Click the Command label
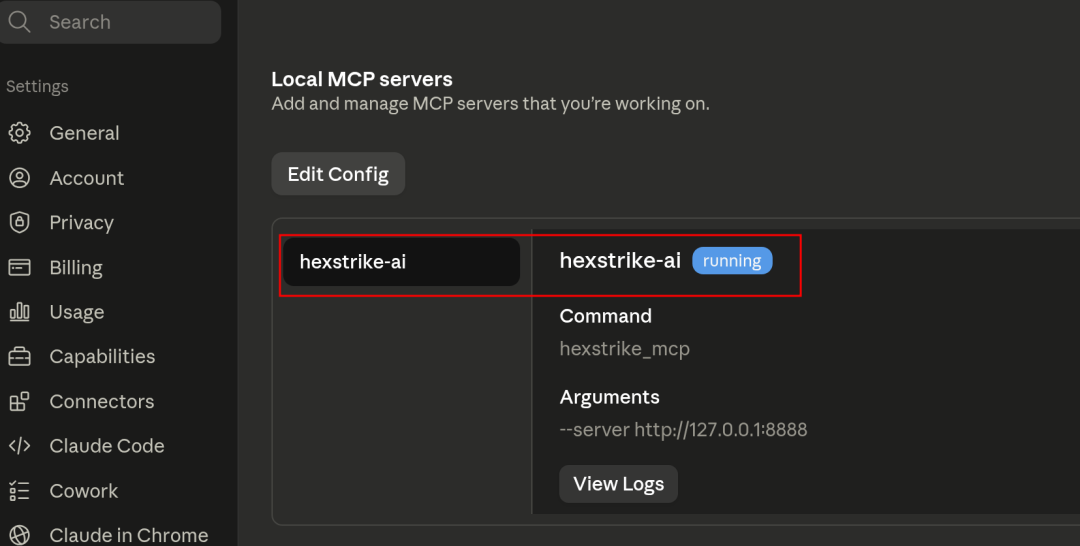 coord(605,316)
